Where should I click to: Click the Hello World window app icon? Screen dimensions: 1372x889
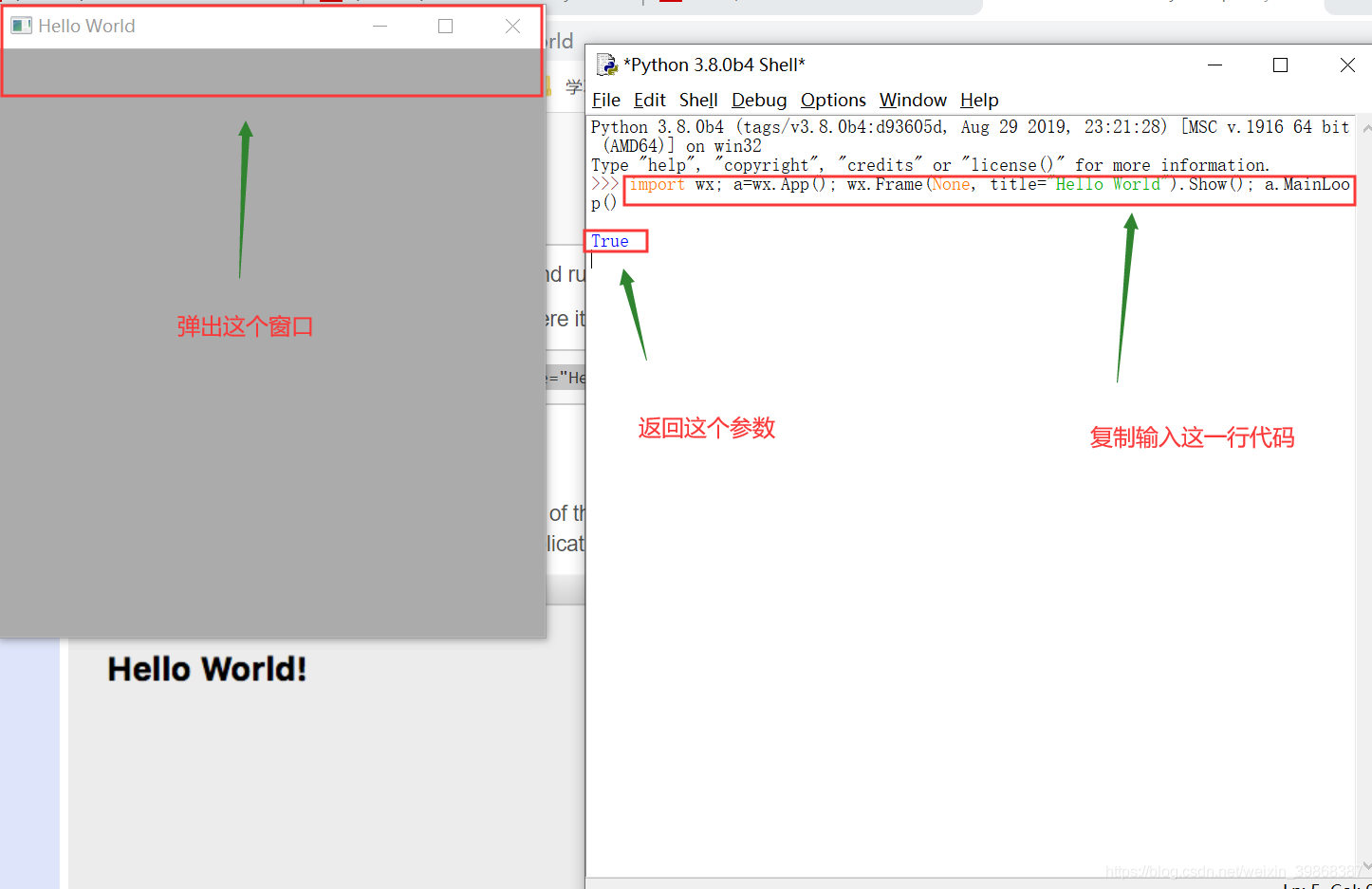21,26
